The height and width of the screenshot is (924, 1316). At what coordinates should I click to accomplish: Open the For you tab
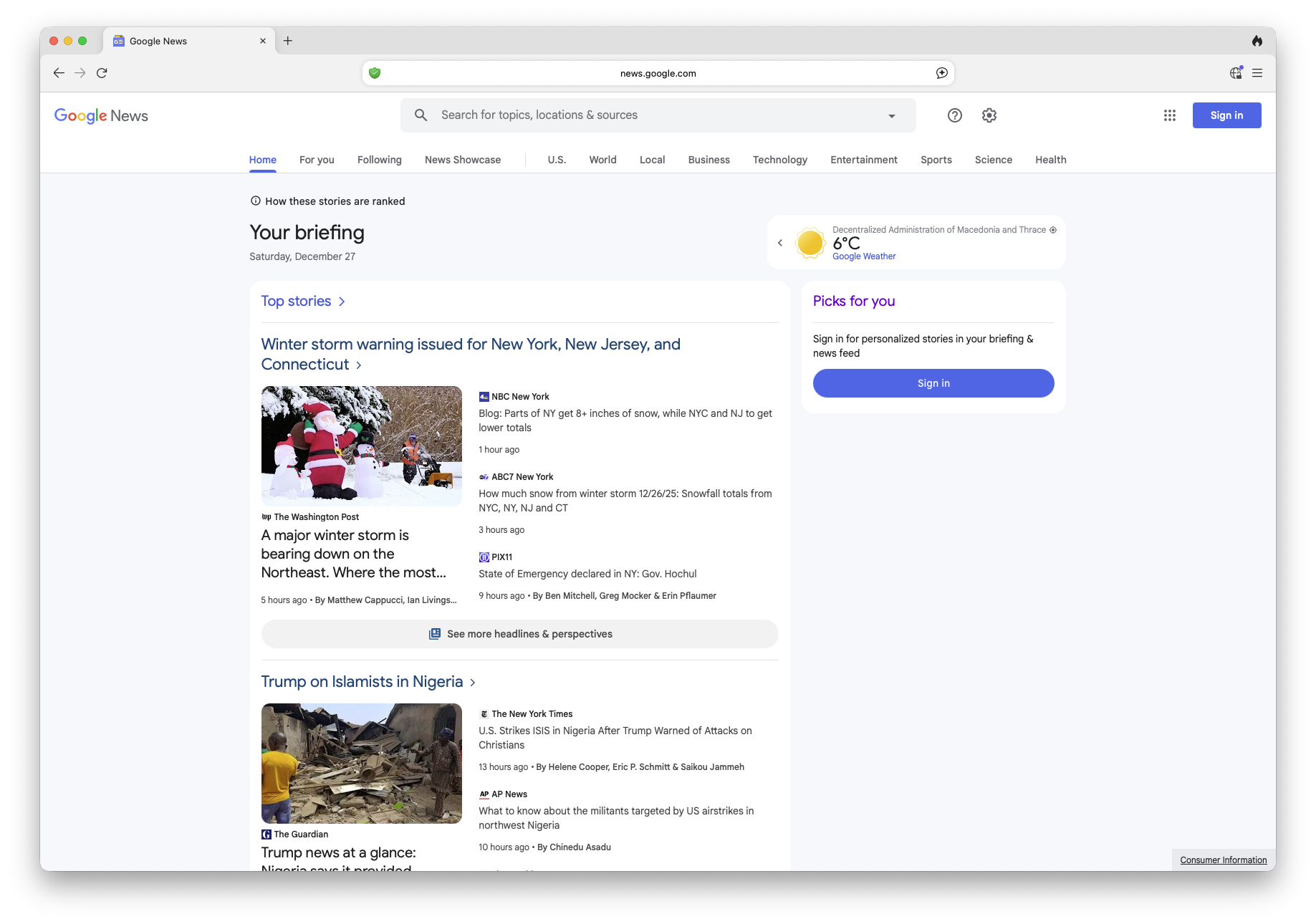[x=317, y=160]
